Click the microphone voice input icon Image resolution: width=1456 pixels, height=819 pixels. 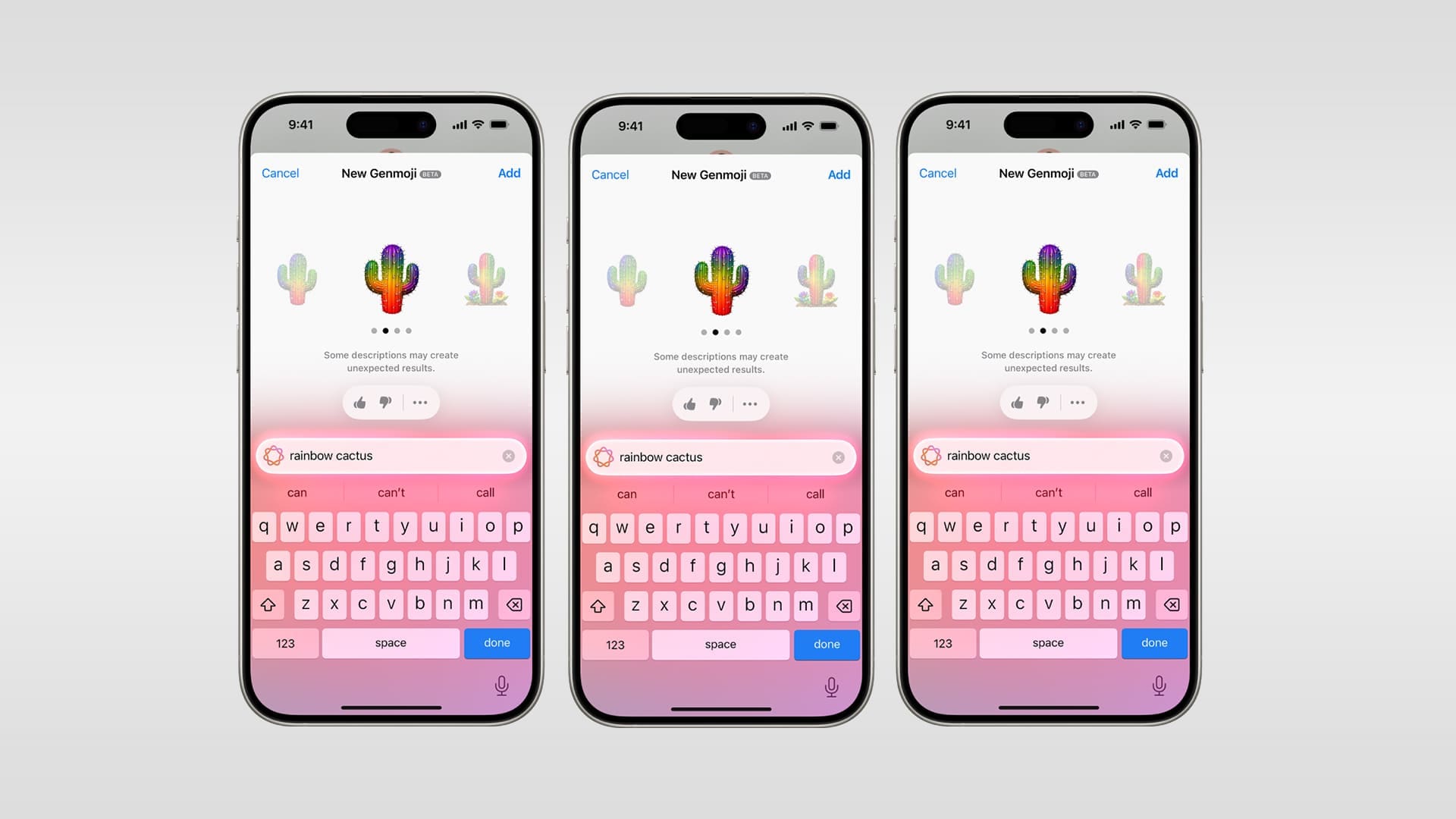click(x=501, y=685)
